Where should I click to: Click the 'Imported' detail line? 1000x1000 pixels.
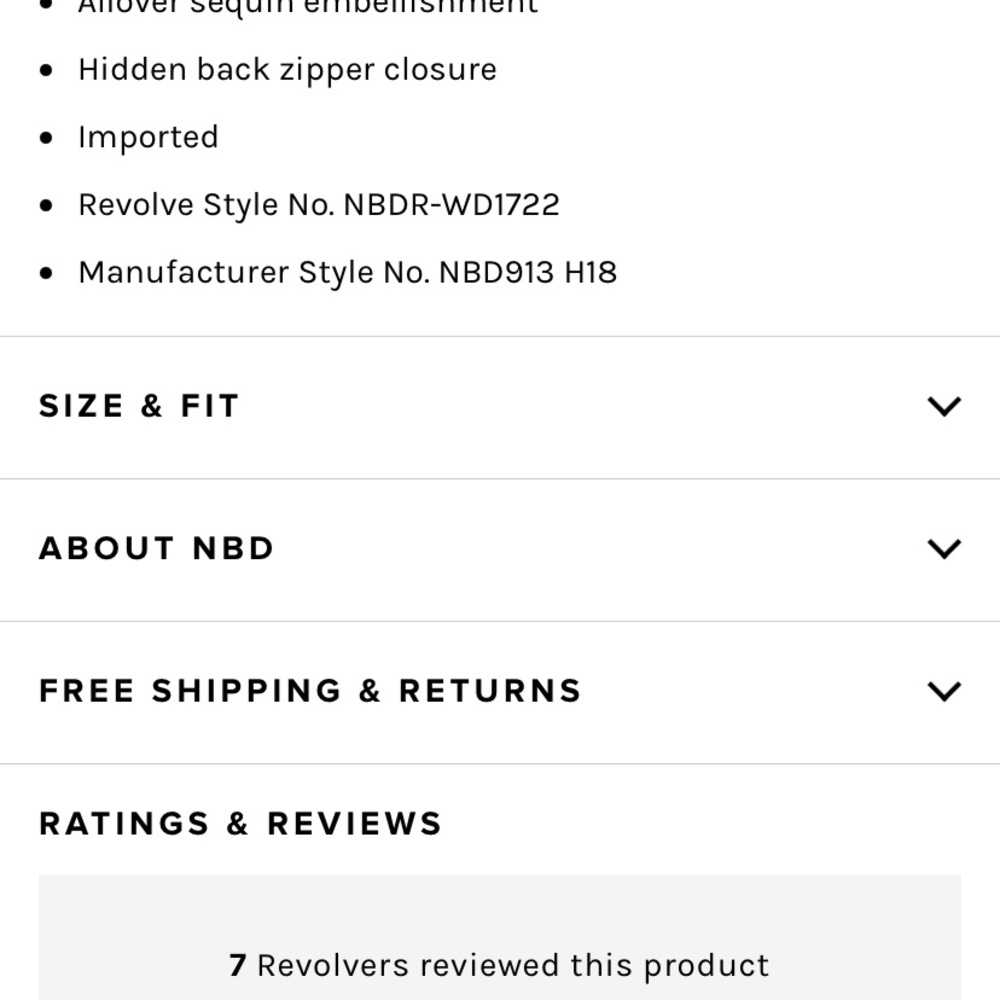click(148, 137)
